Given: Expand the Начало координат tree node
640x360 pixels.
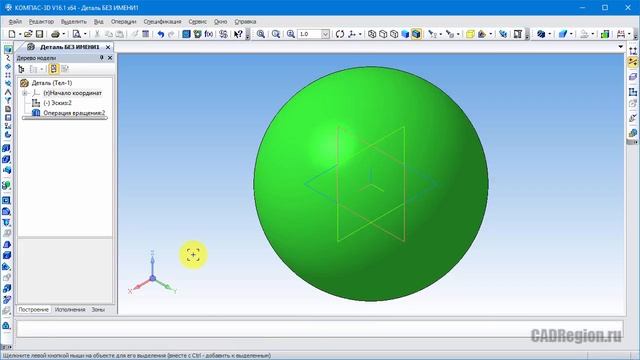Looking at the screenshot, I should click(24, 93).
